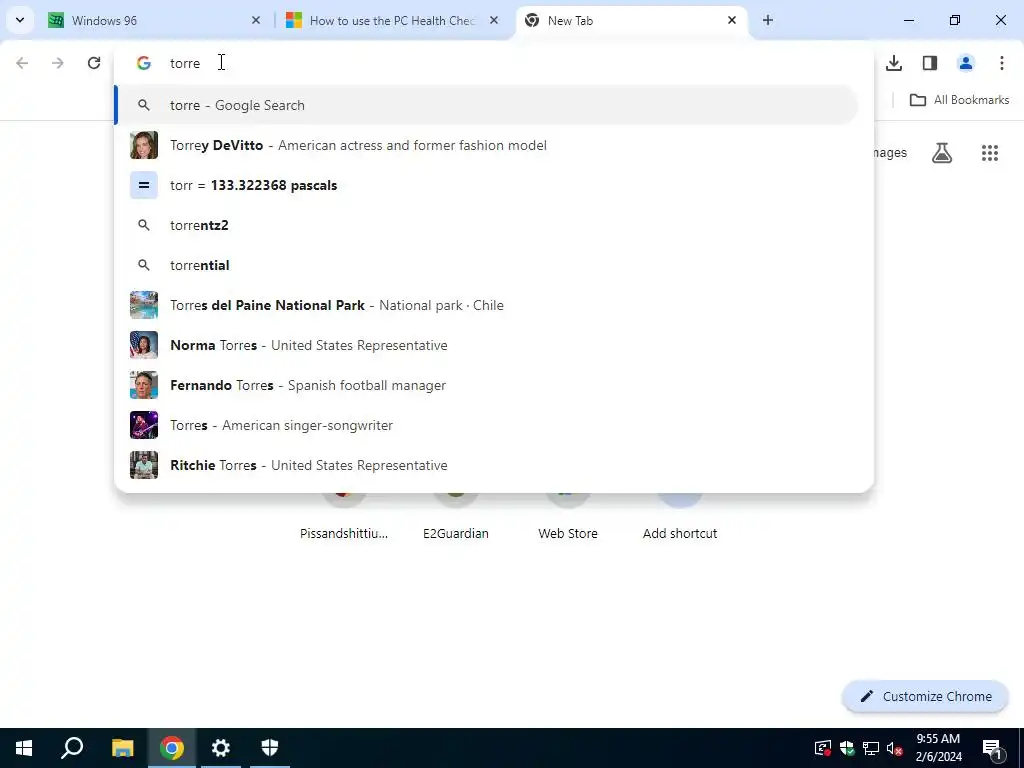This screenshot has width=1024, height=768.
Task: Click the Torres del Paine thumbnail image
Action: pyautogui.click(x=144, y=305)
